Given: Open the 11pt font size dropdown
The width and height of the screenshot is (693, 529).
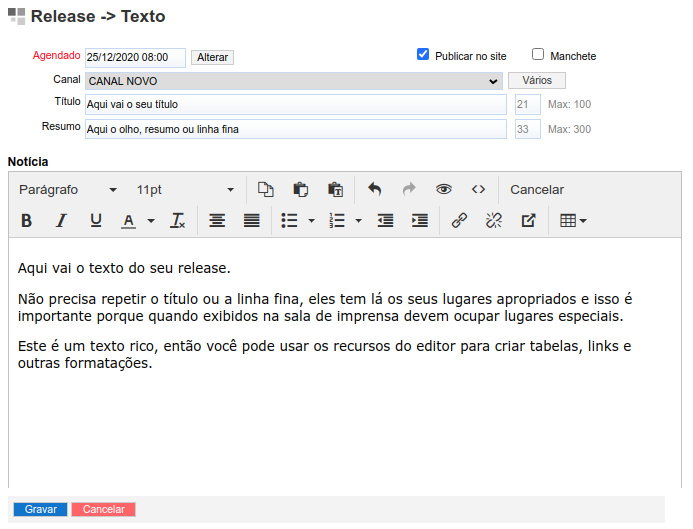Looking at the screenshot, I should tap(185, 190).
